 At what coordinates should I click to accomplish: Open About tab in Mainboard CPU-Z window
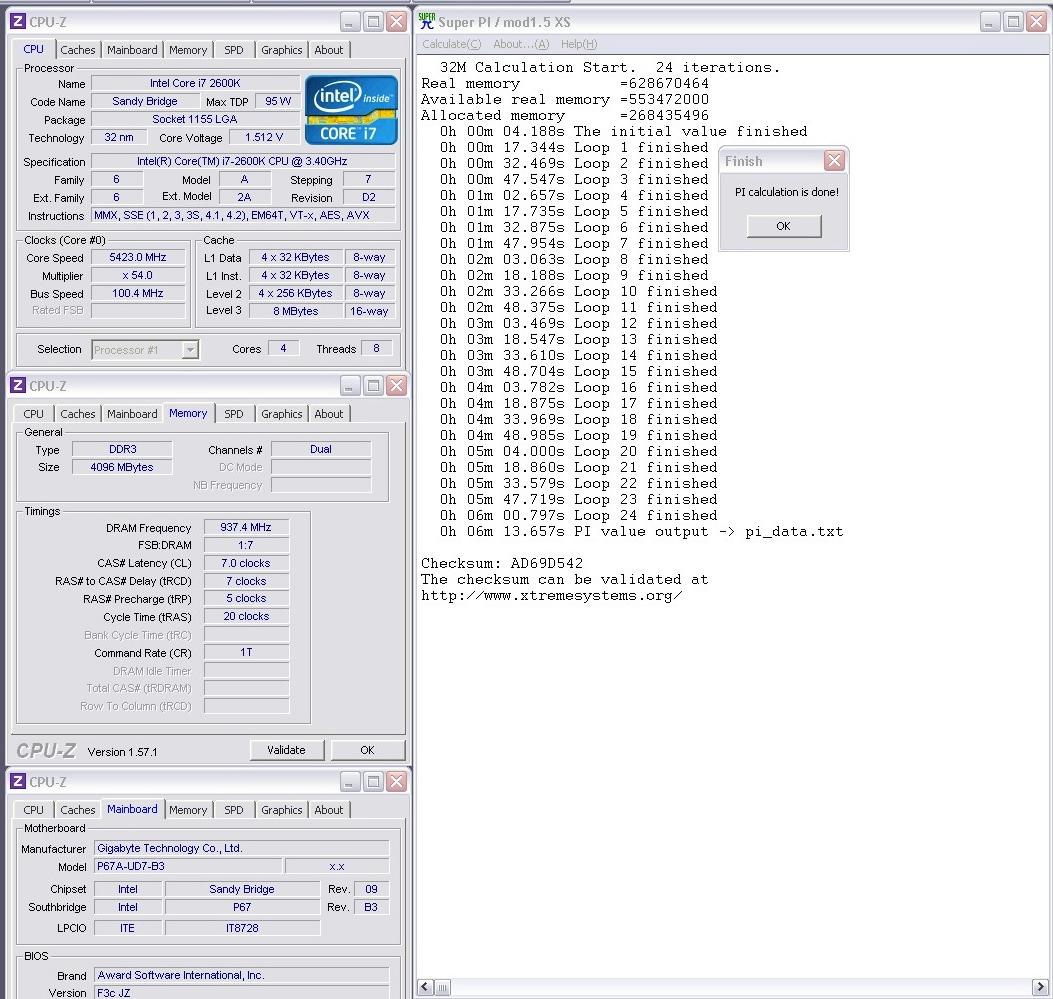[329, 810]
